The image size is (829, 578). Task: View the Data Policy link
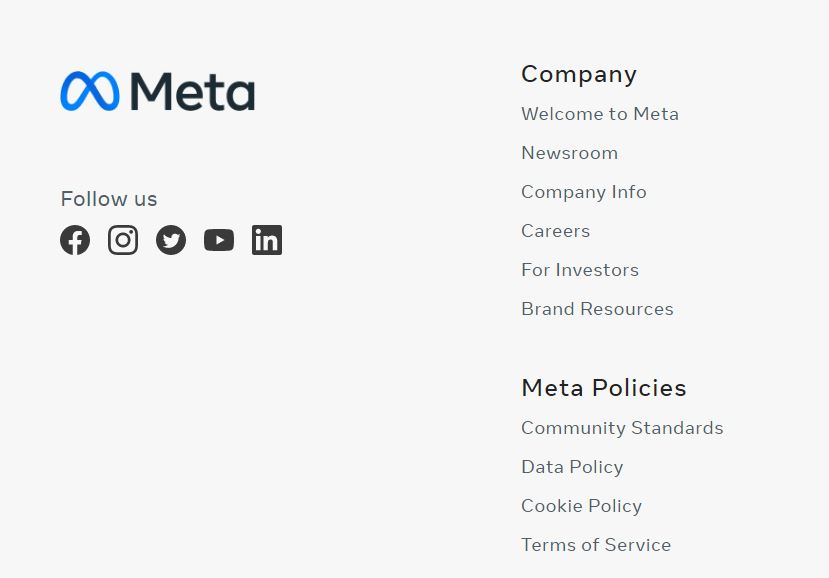tap(572, 467)
